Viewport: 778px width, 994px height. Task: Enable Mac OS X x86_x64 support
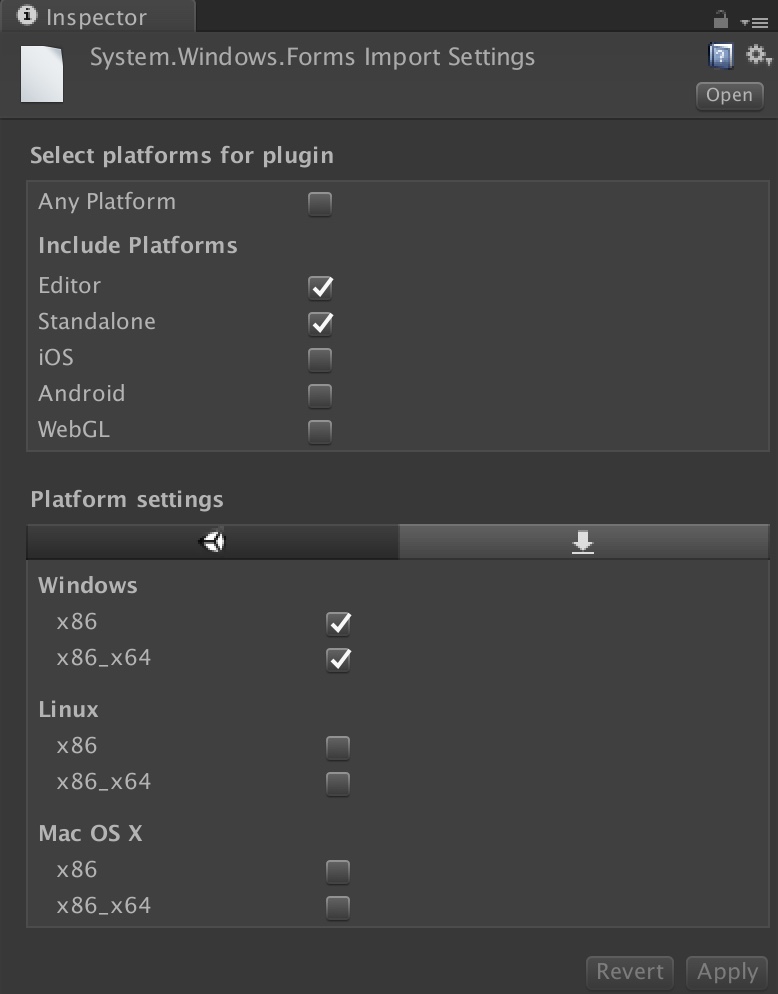[x=338, y=907]
